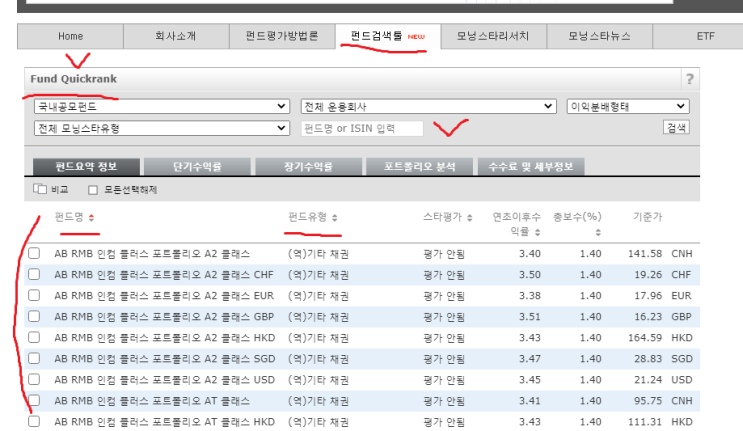Click the 검색 search button
This screenshot has width=743, height=431.
(x=676, y=127)
